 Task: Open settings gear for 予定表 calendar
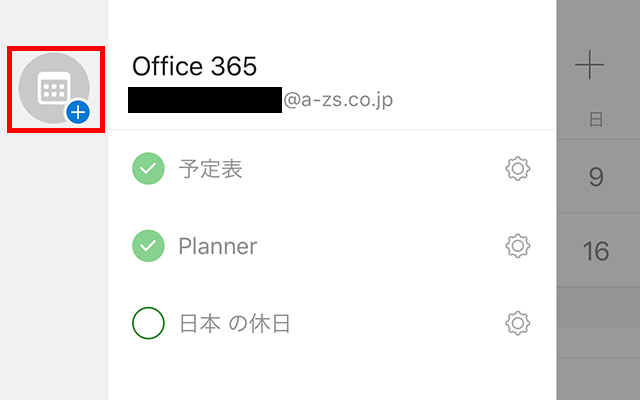[518, 169]
